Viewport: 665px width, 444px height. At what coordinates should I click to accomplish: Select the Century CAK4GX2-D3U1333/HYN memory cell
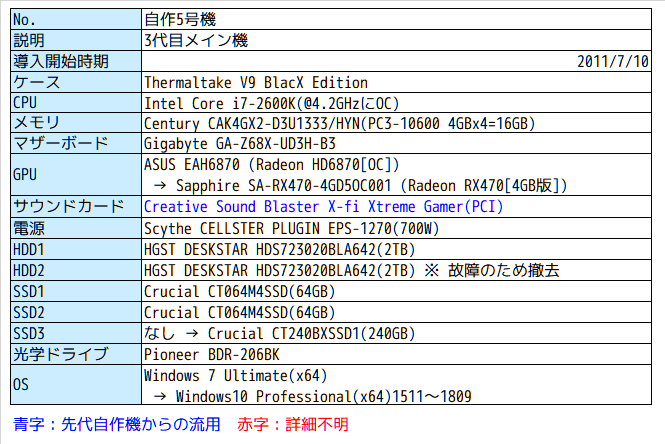pyautogui.click(x=396, y=123)
